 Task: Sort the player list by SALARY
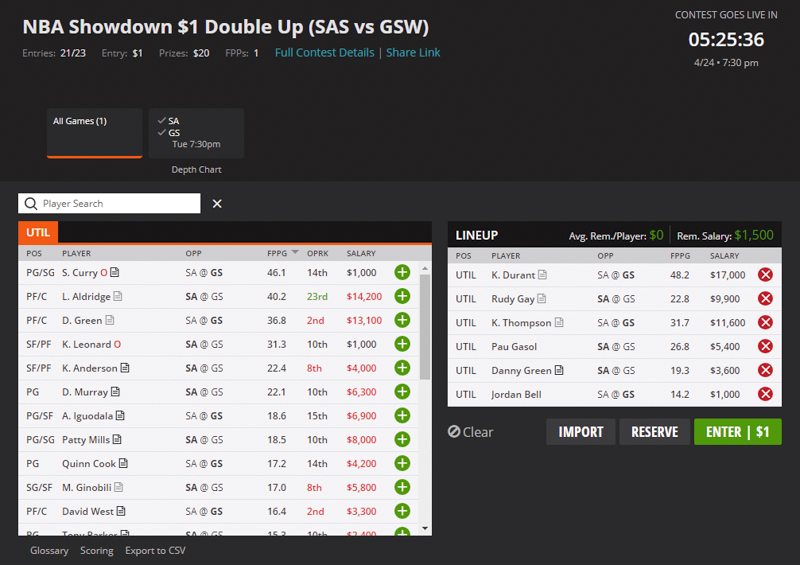click(361, 253)
